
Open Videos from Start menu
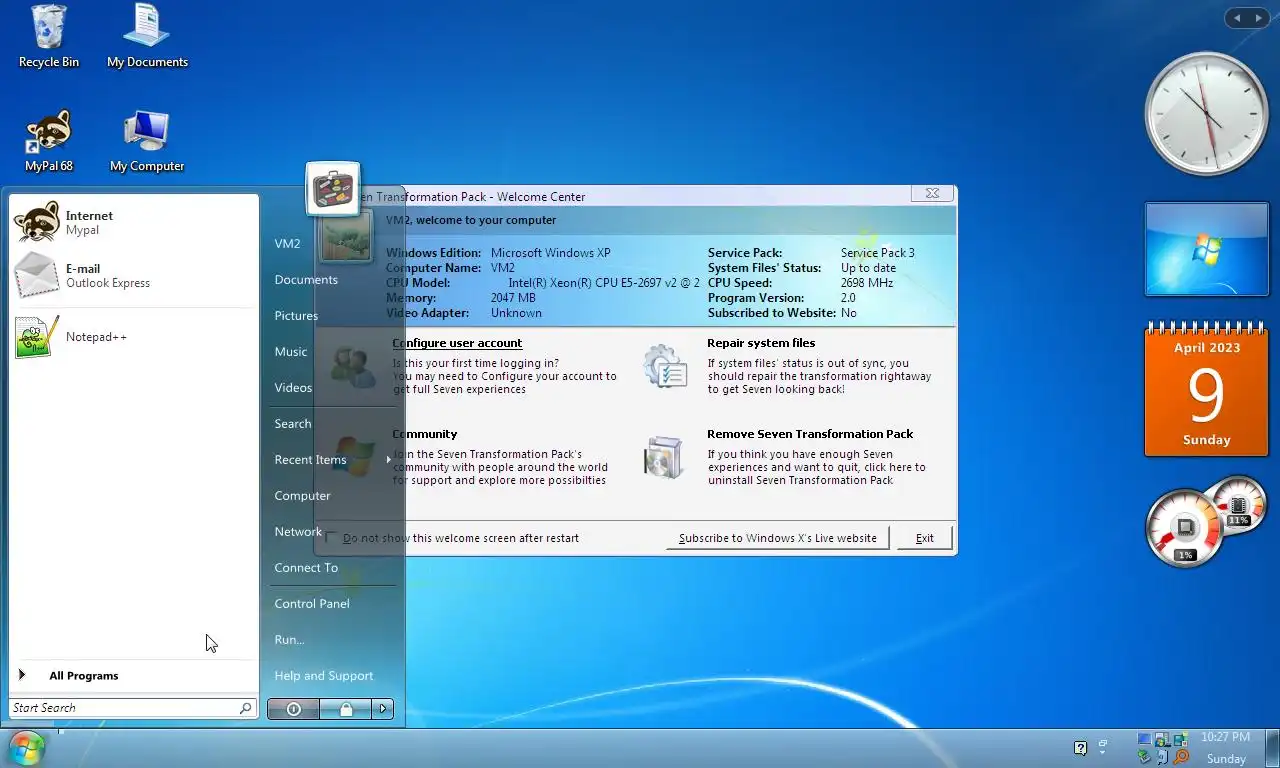(293, 387)
